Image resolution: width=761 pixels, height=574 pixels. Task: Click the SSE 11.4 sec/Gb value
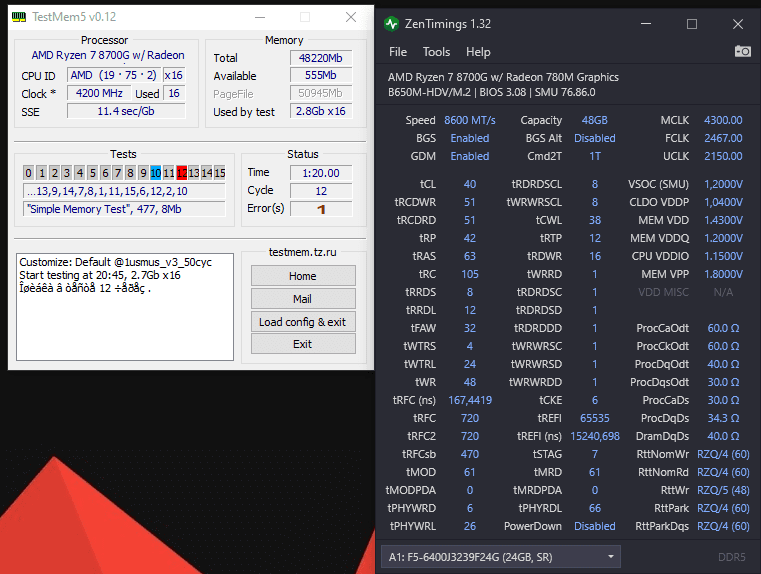126,111
